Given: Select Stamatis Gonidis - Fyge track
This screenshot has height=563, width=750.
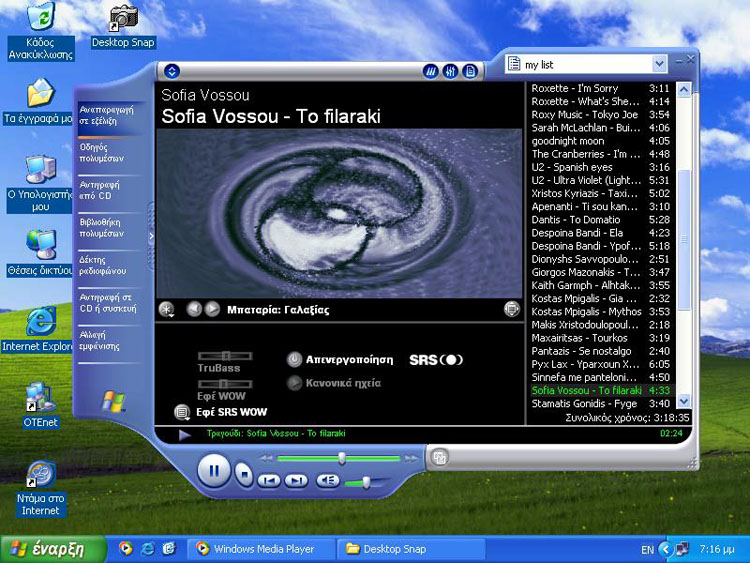Looking at the screenshot, I should (600, 404).
